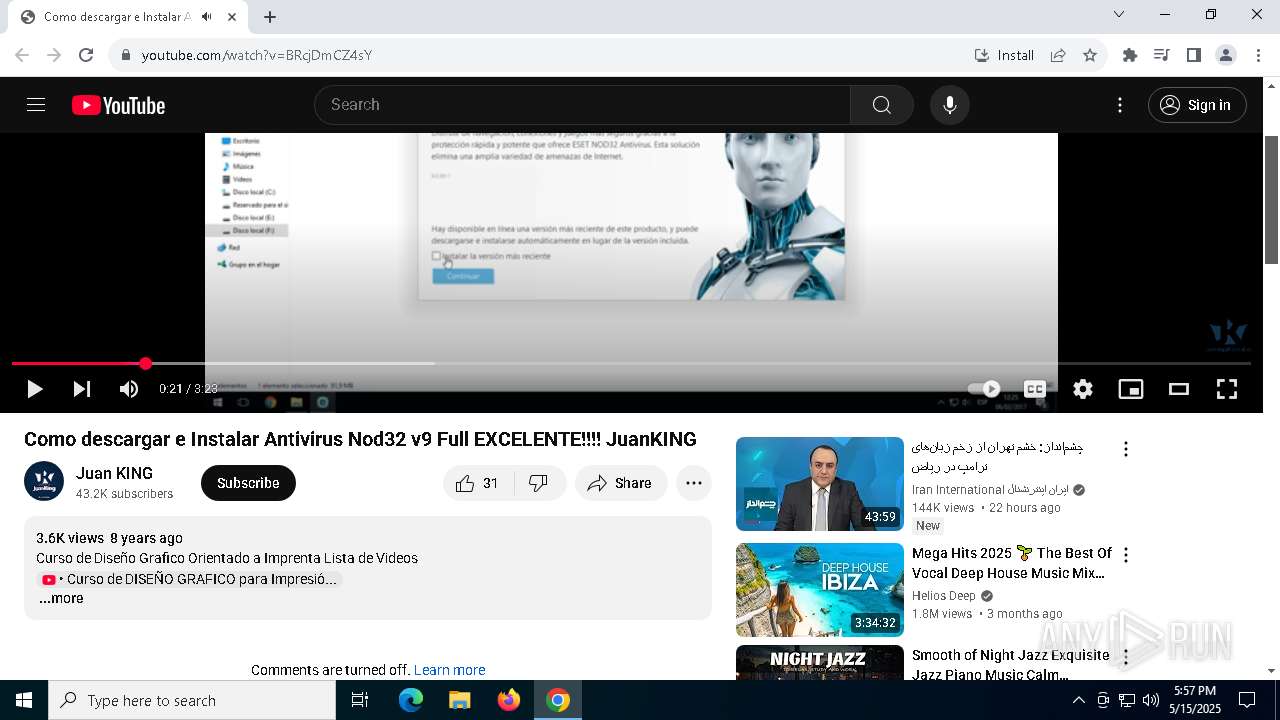This screenshot has height=720, width=1280.
Task: Share this page icon in address bar
Action: [1058, 55]
